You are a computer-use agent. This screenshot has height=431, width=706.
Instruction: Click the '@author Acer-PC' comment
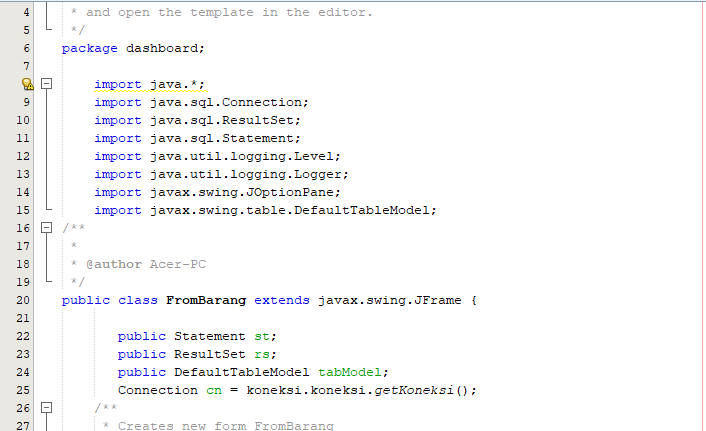pos(146,264)
